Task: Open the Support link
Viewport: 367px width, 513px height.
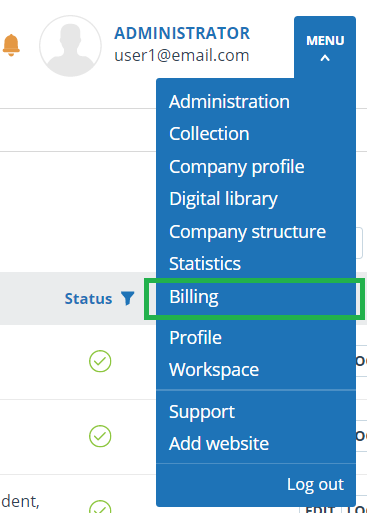Action: (x=202, y=412)
